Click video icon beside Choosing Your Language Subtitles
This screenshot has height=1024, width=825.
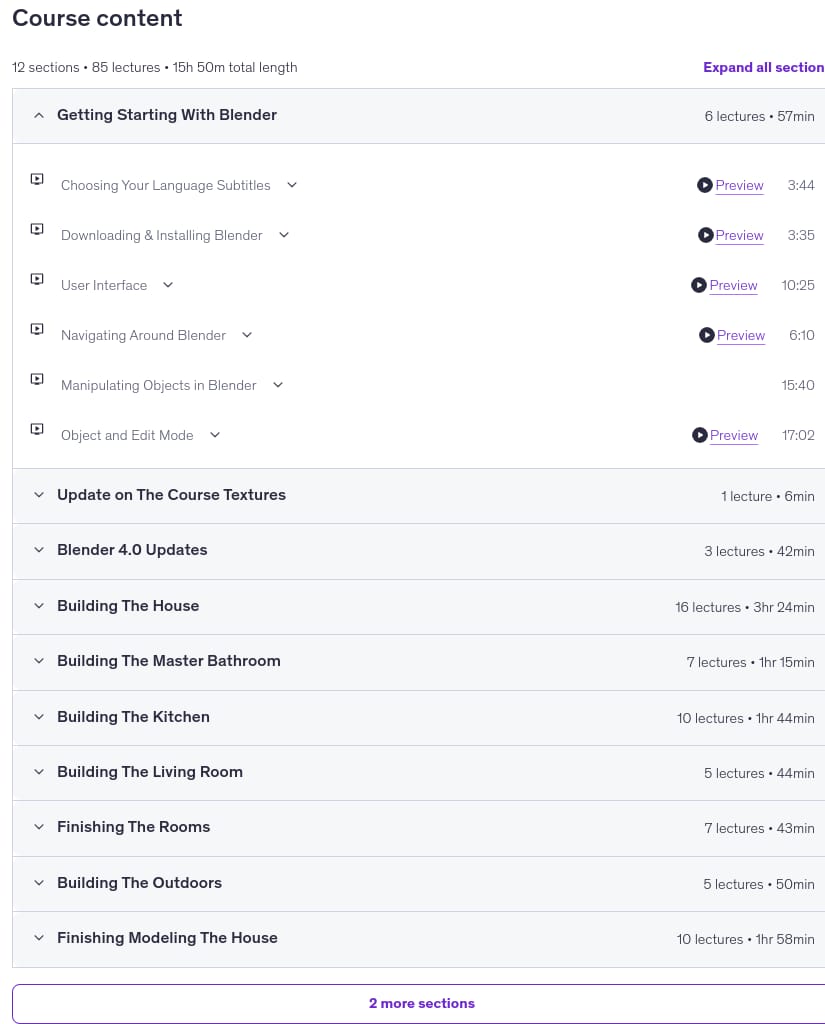(x=37, y=179)
